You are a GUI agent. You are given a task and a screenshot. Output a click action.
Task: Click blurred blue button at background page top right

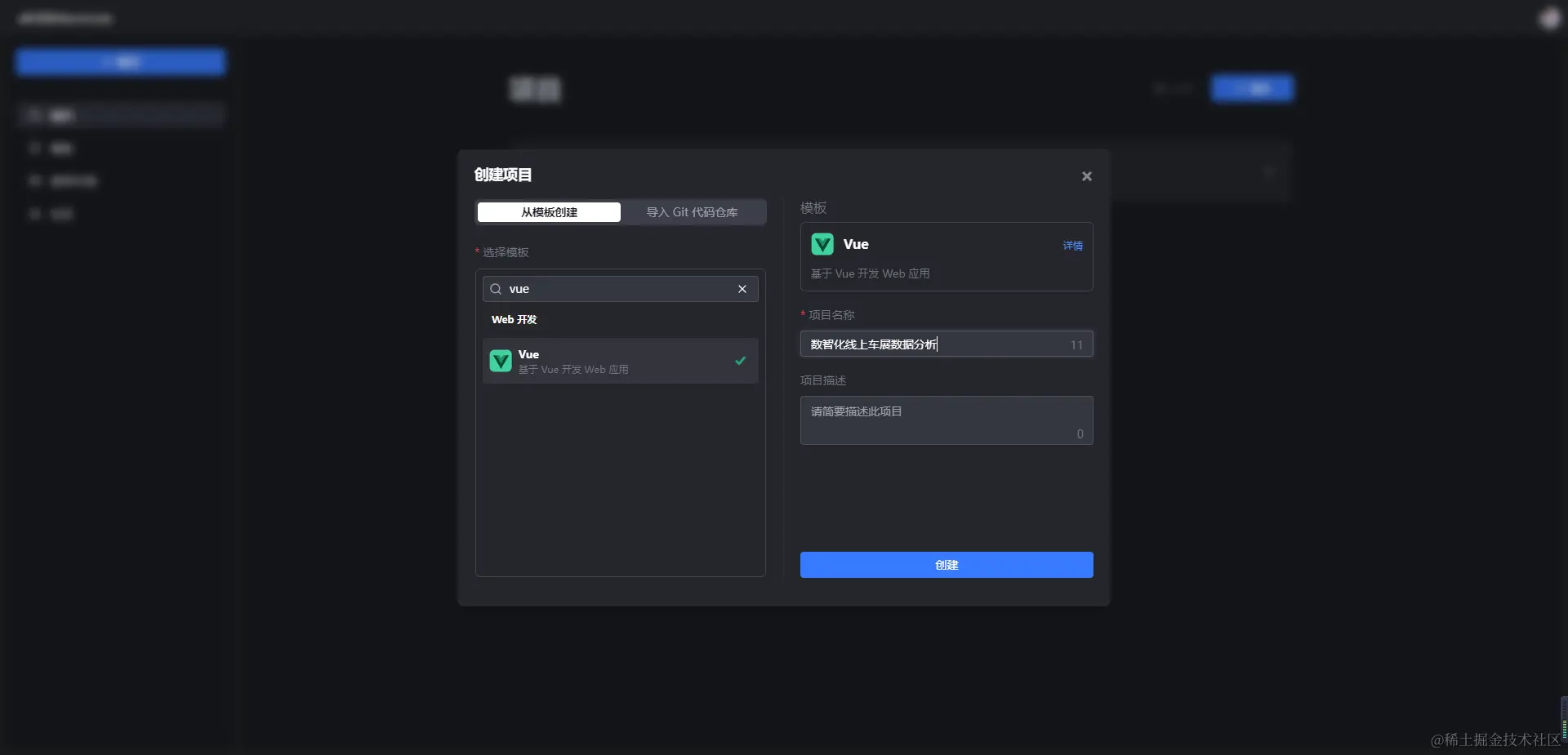1252,88
